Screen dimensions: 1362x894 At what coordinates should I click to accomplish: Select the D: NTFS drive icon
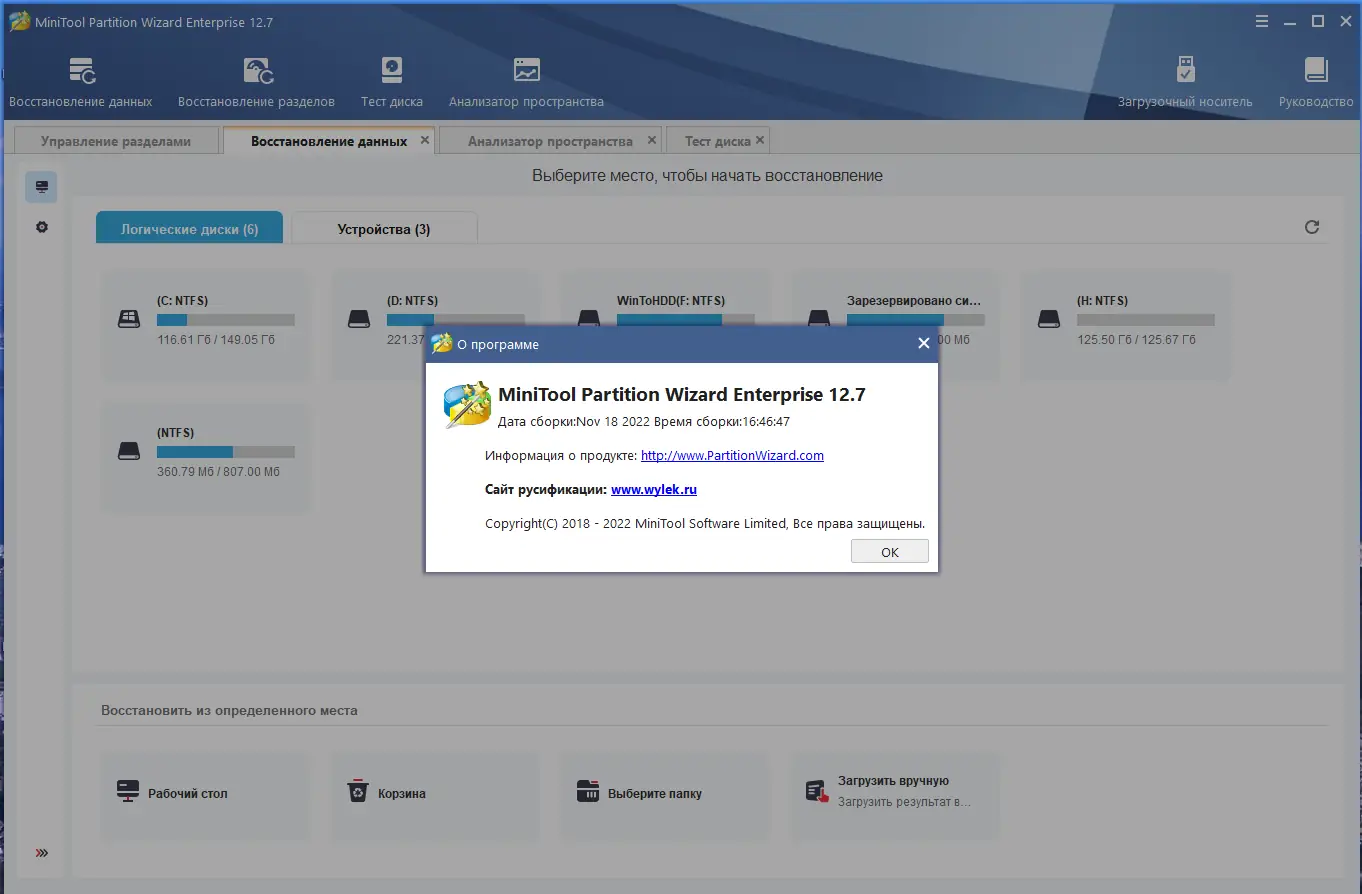click(x=359, y=319)
